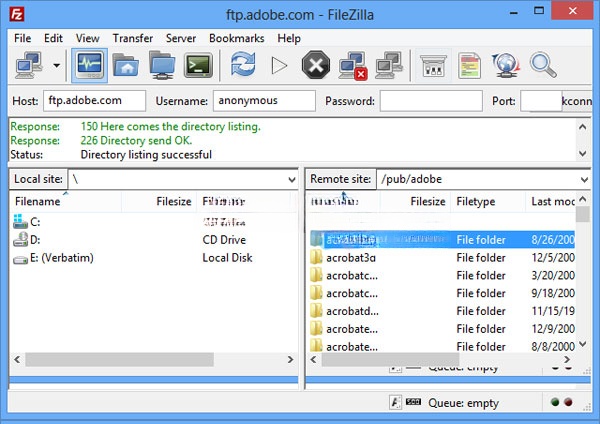
Task: Click the Quickconnect button
Action: [577, 101]
